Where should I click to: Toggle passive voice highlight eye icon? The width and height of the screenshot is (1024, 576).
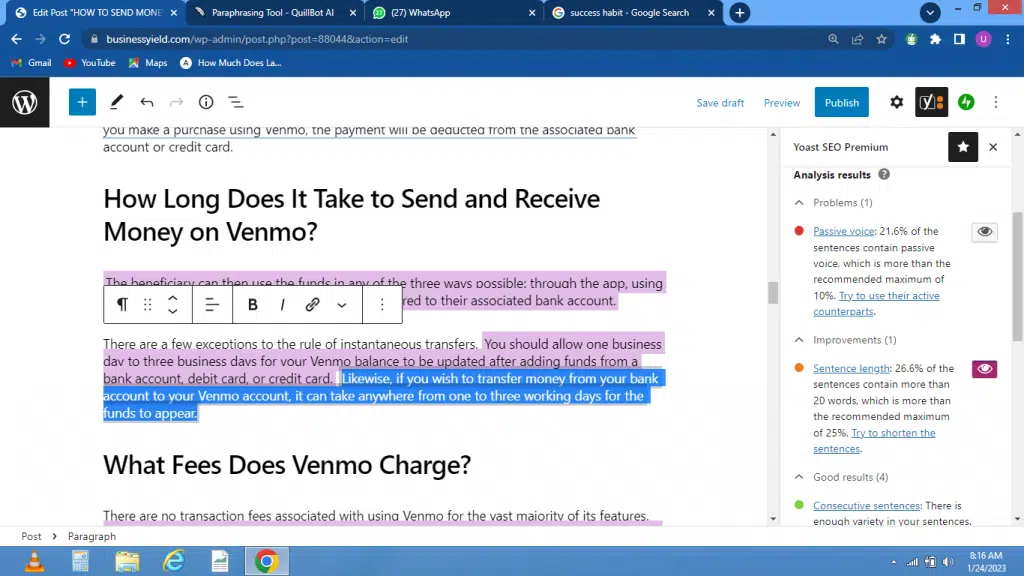pyautogui.click(x=984, y=232)
